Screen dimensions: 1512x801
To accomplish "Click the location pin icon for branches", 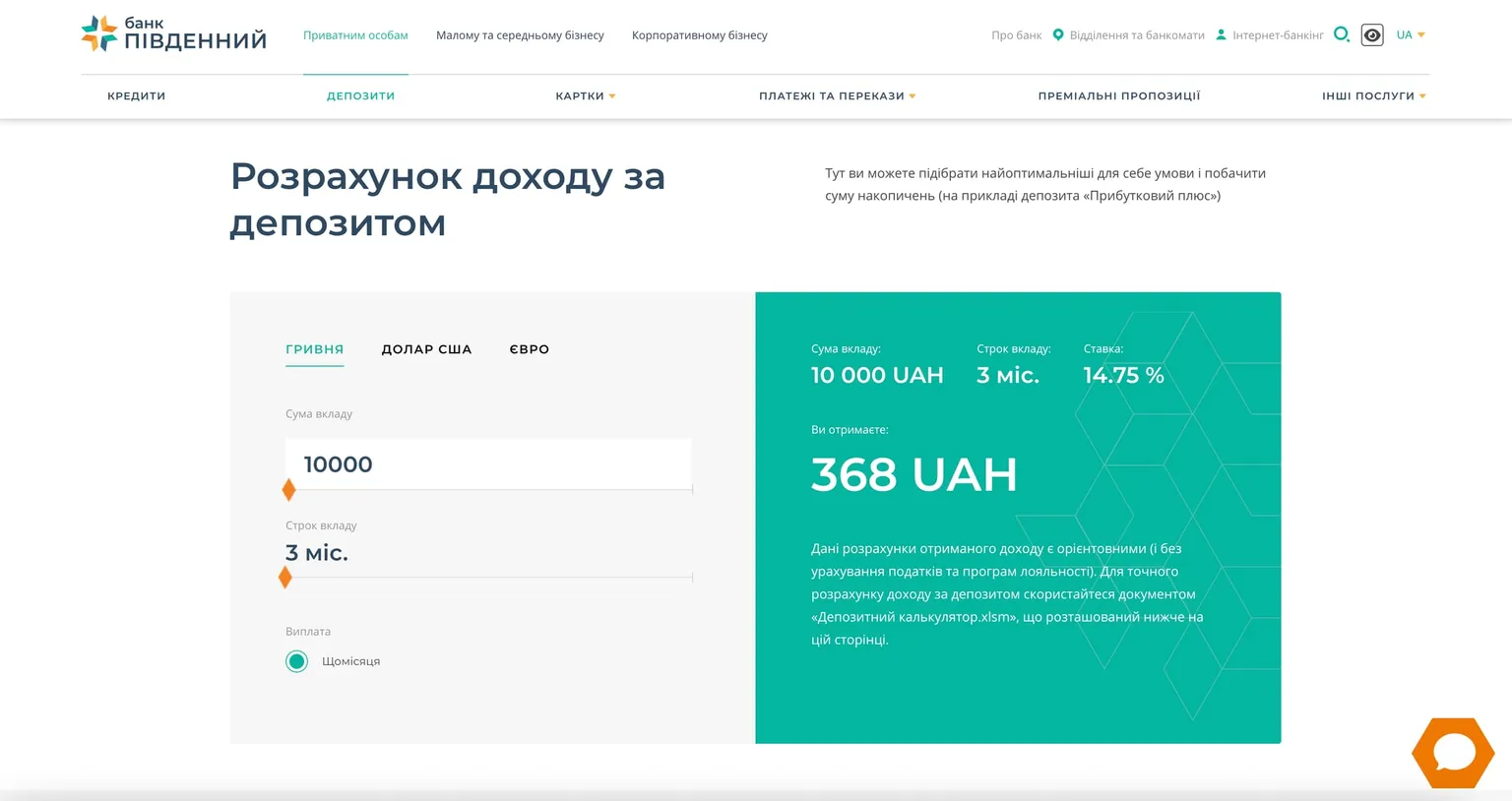I will 1058,34.
